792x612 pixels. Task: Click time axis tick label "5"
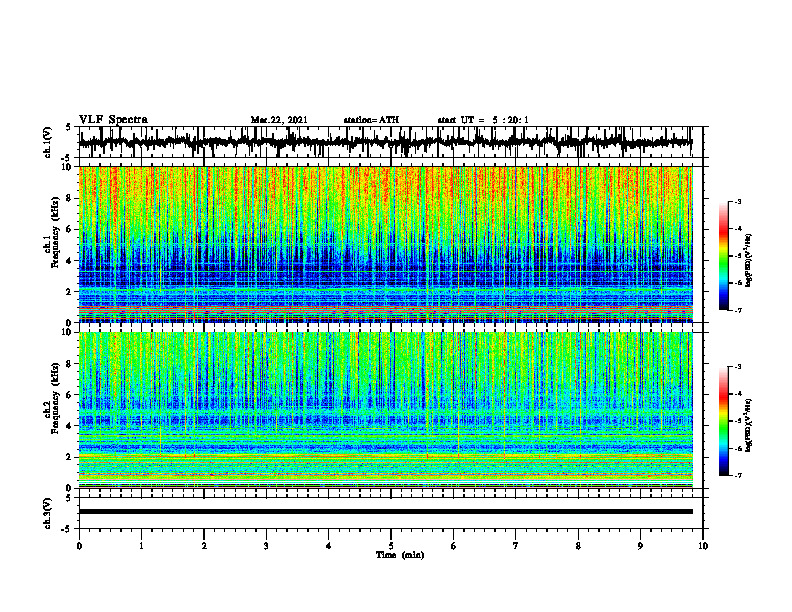(x=391, y=546)
